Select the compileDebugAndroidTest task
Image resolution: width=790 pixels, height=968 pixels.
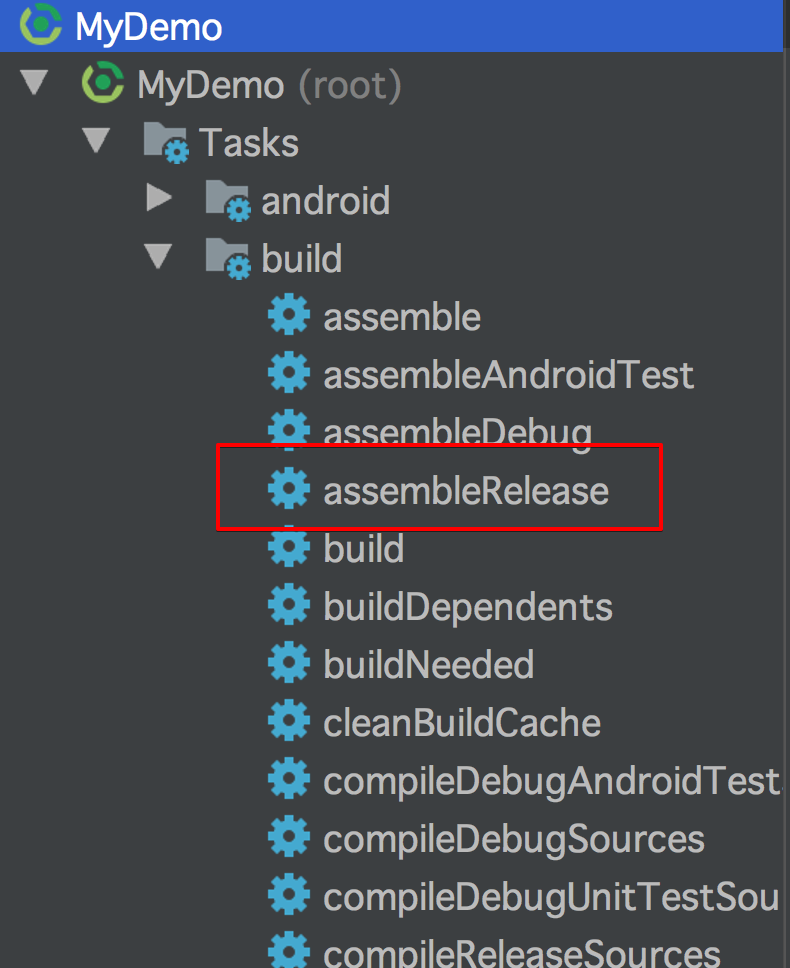pyautogui.click(x=549, y=779)
